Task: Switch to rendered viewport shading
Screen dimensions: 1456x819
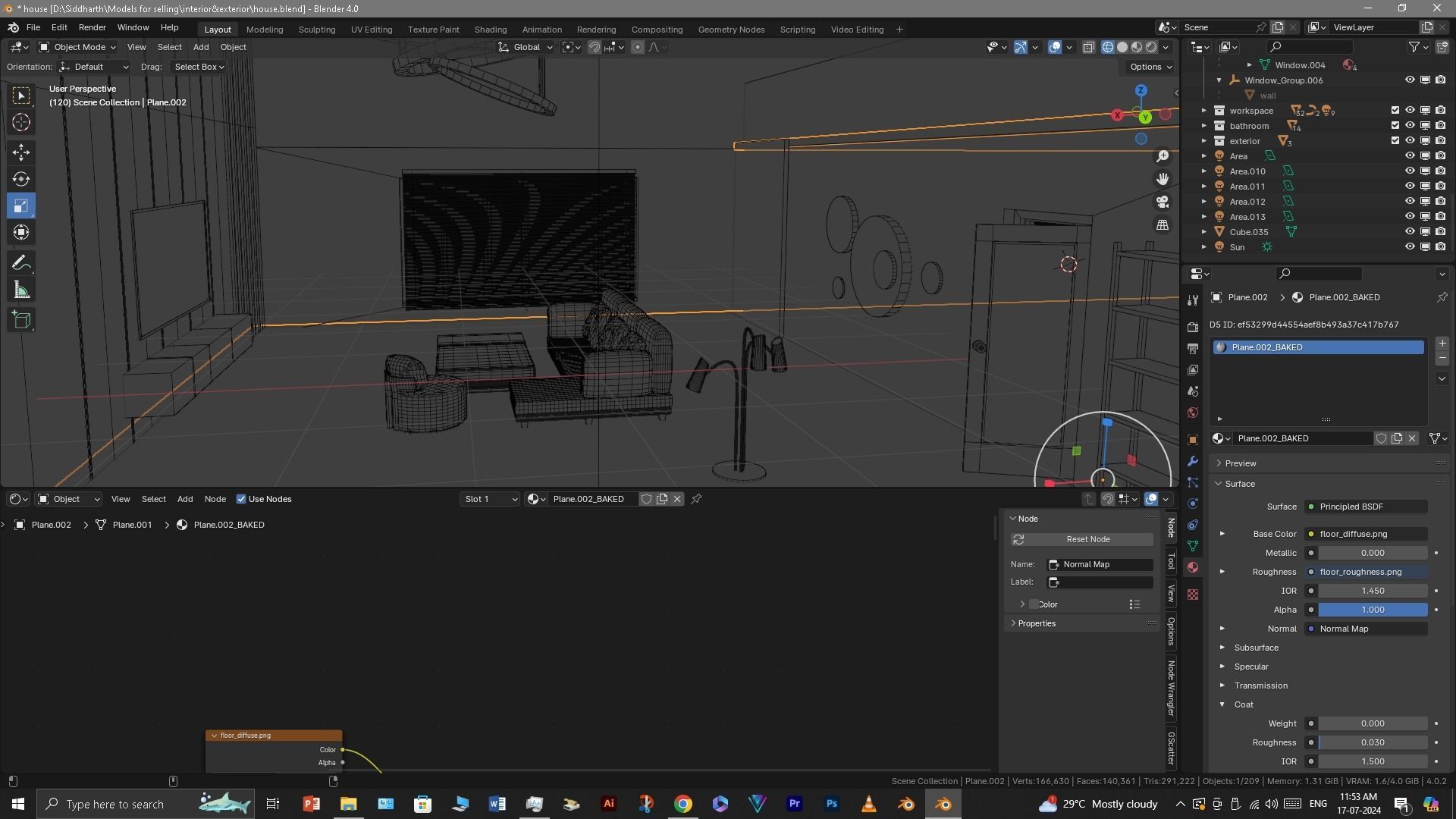Action: point(1151,47)
